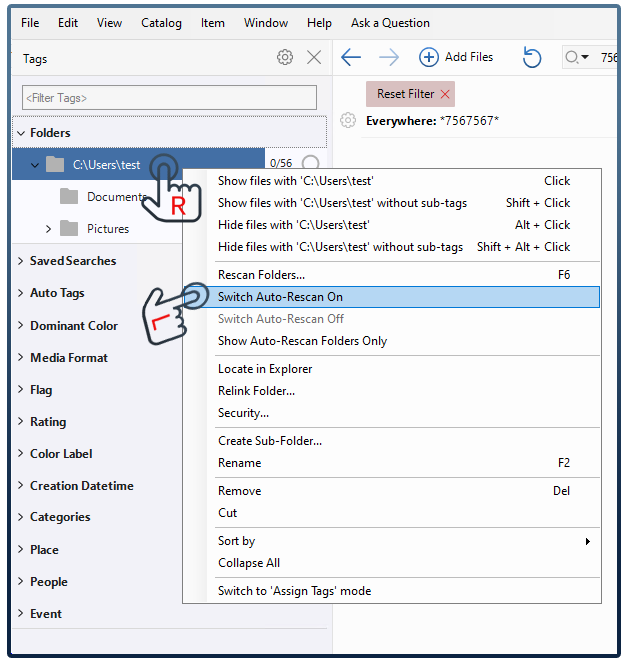Go back using the left arrow icon

[351, 58]
